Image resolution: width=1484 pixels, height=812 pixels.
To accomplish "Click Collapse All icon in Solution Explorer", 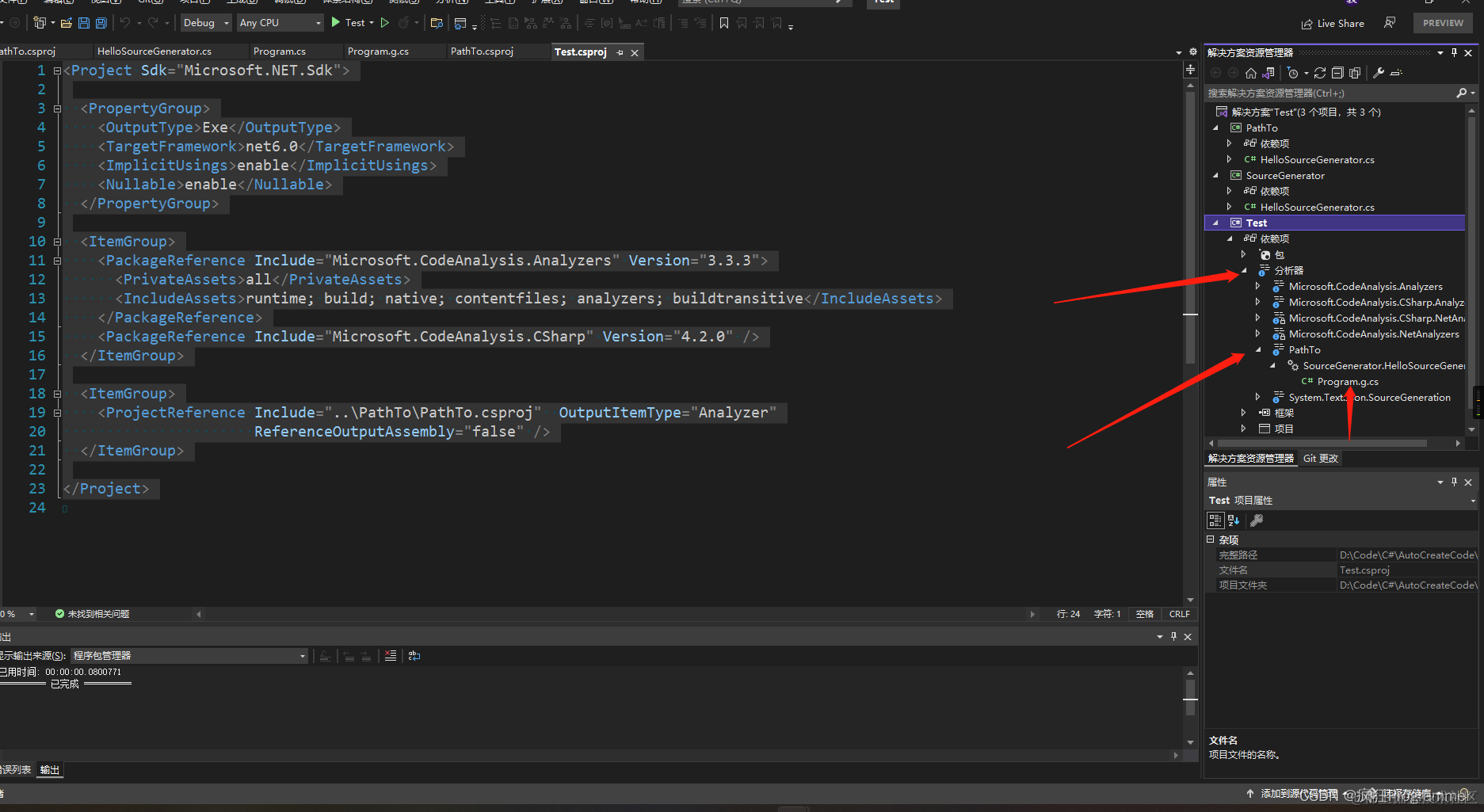I will (x=1337, y=73).
